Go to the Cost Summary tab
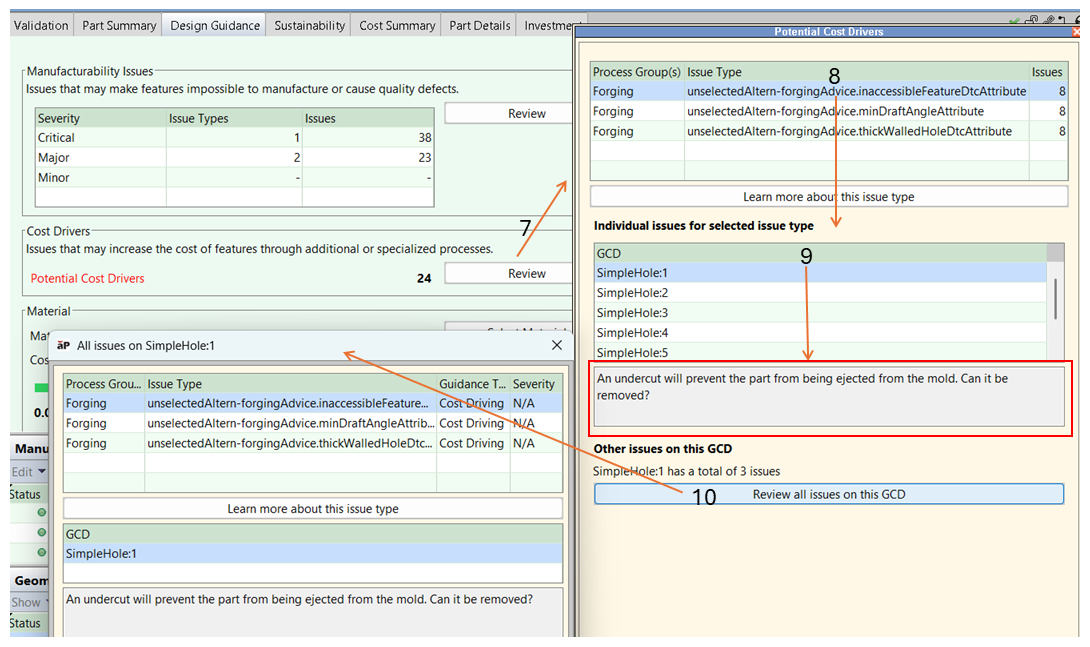This screenshot has height=647, width=1090. click(x=397, y=25)
